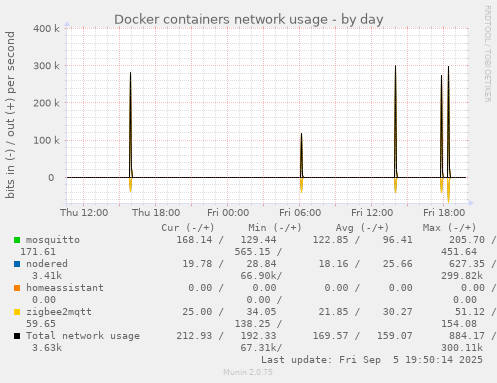Click the '400 k' y-axis label

pyautogui.click(x=46, y=29)
